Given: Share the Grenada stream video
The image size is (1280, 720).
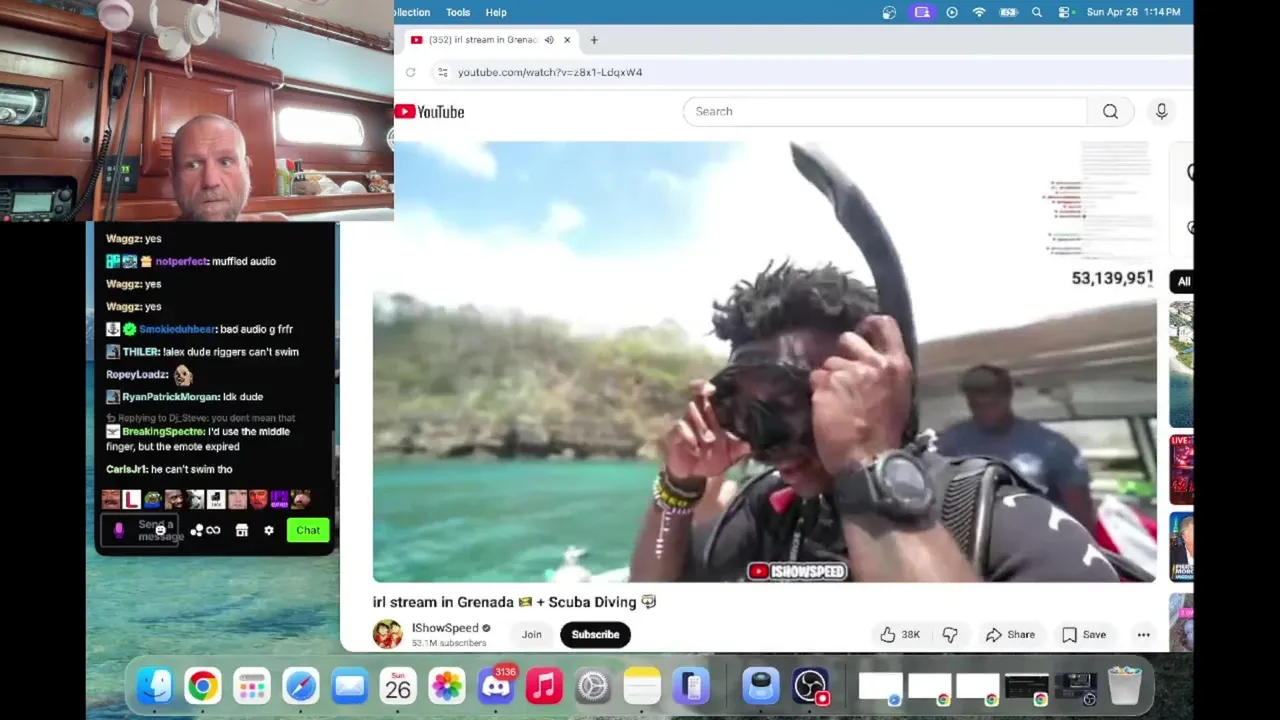Looking at the screenshot, I should (1010, 634).
